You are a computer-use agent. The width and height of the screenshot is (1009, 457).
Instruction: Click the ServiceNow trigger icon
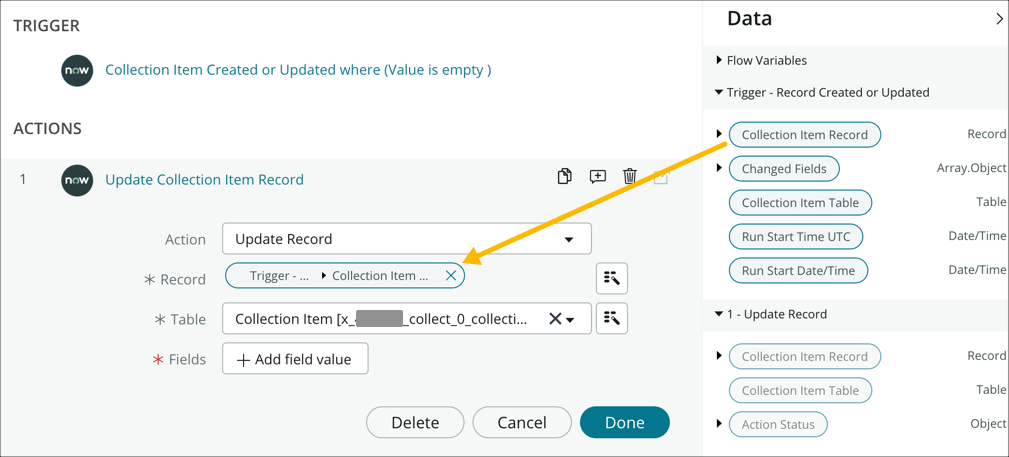[x=77, y=70]
